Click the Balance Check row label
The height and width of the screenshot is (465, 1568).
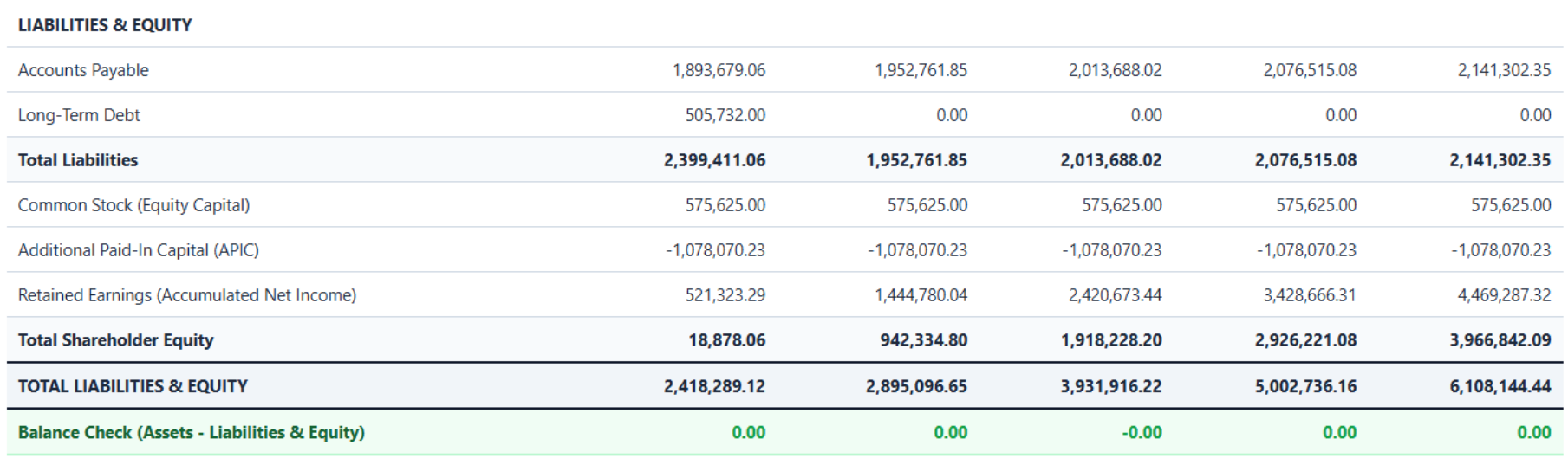click(x=192, y=432)
